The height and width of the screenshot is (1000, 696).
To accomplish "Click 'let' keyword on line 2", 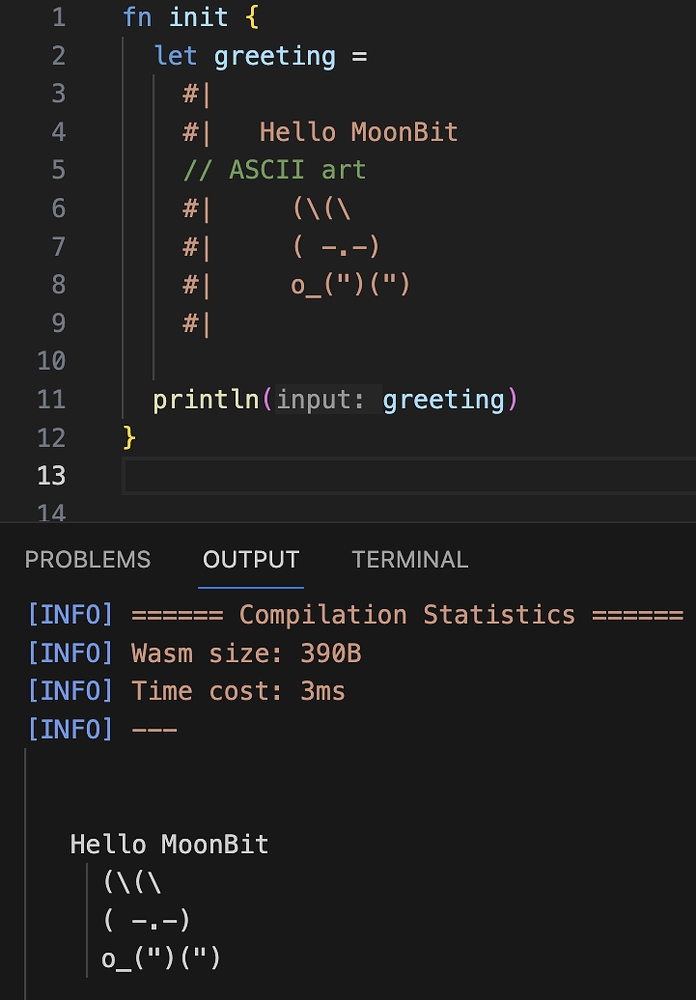I will click(x=175, y=56).
